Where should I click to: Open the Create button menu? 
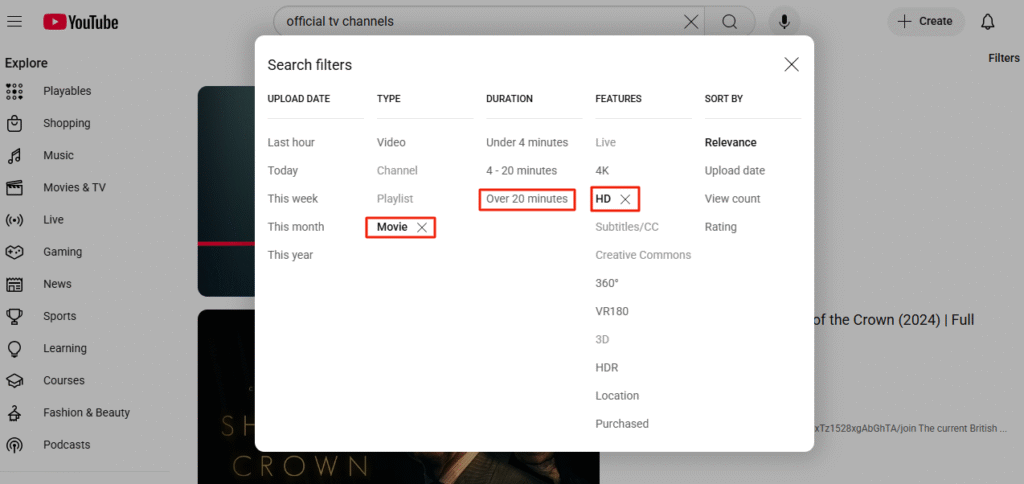tap(925, 22)
